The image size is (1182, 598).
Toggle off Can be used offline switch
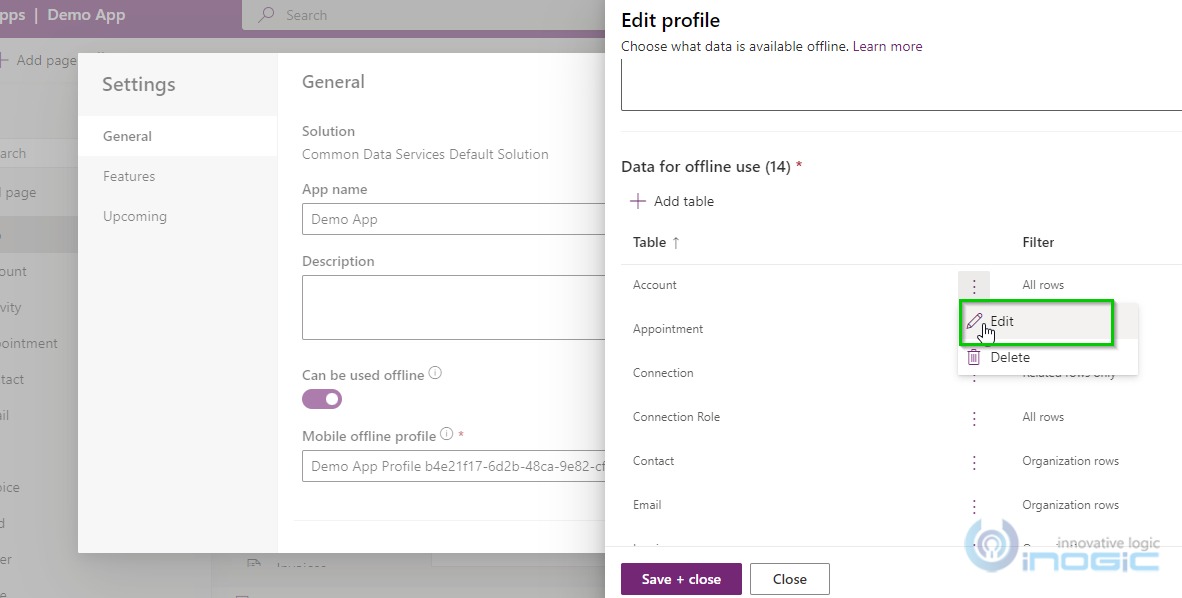pyautogui.click(x=322, y=399)
